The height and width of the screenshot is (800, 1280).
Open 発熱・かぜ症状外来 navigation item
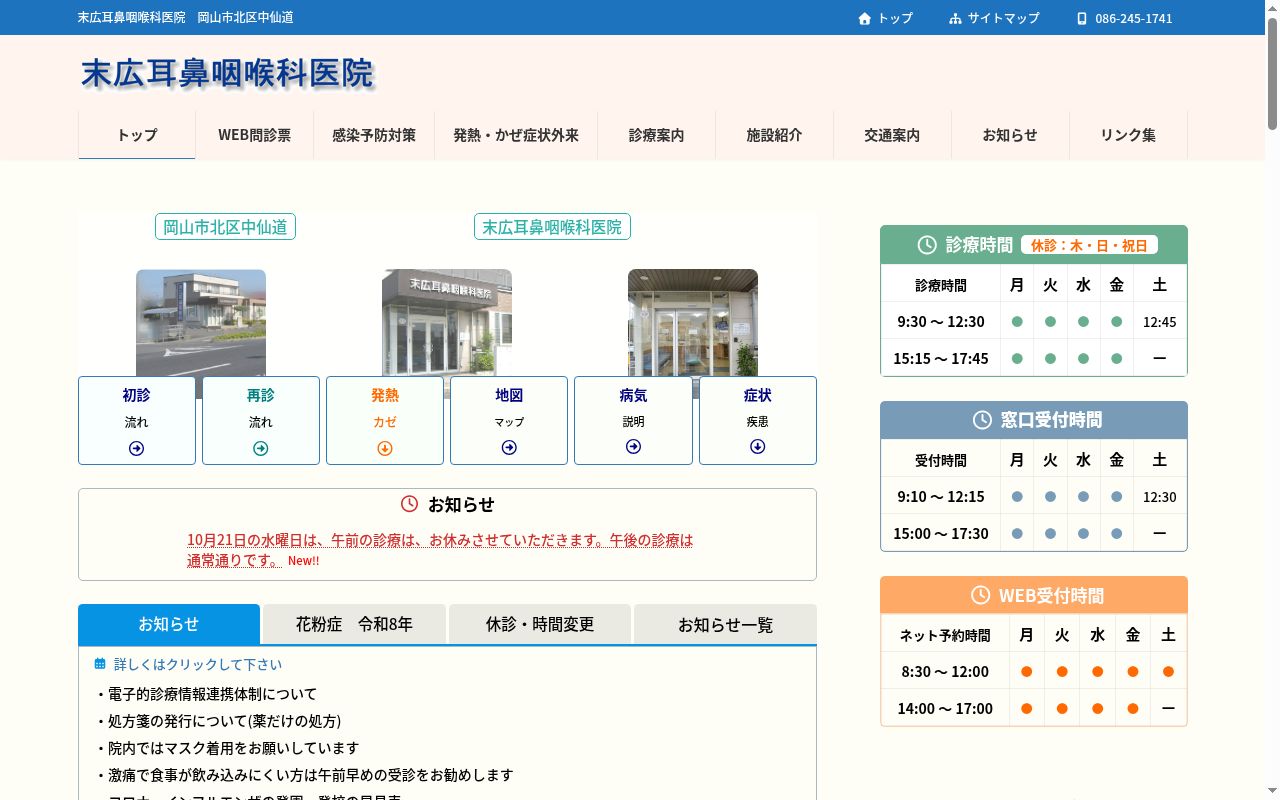click(x=516, y=135)
